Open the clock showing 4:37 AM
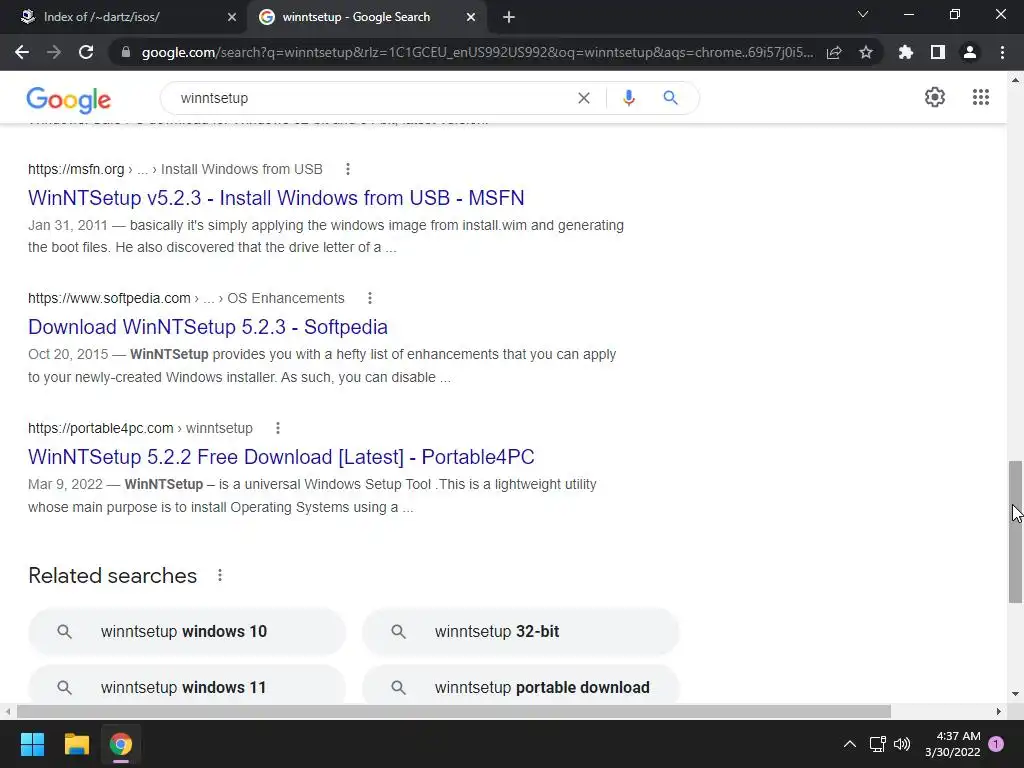Viewport: 1024px width, 768px height. (952, 744)
